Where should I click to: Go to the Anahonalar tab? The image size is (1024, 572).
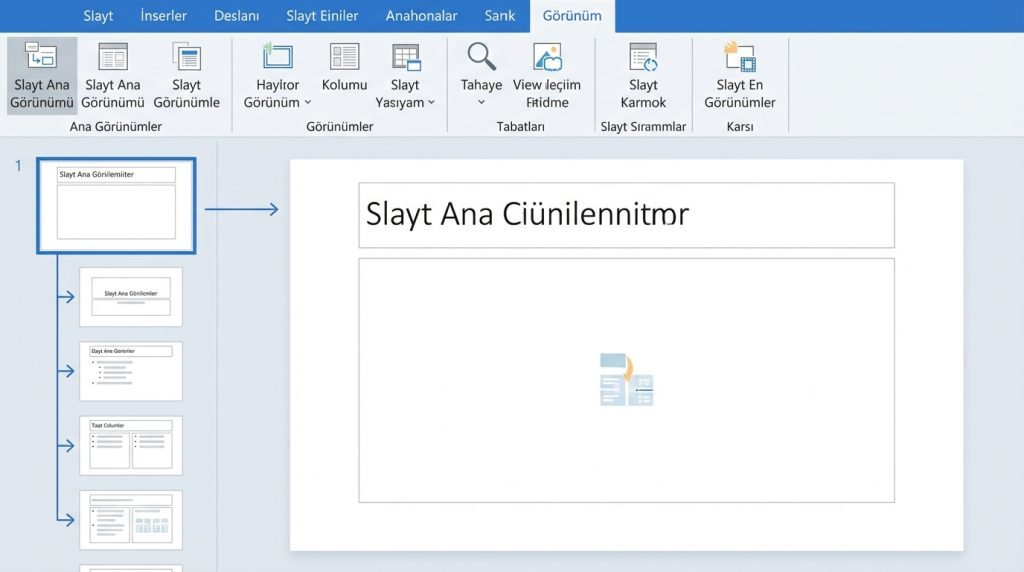[x=421, y=16]
